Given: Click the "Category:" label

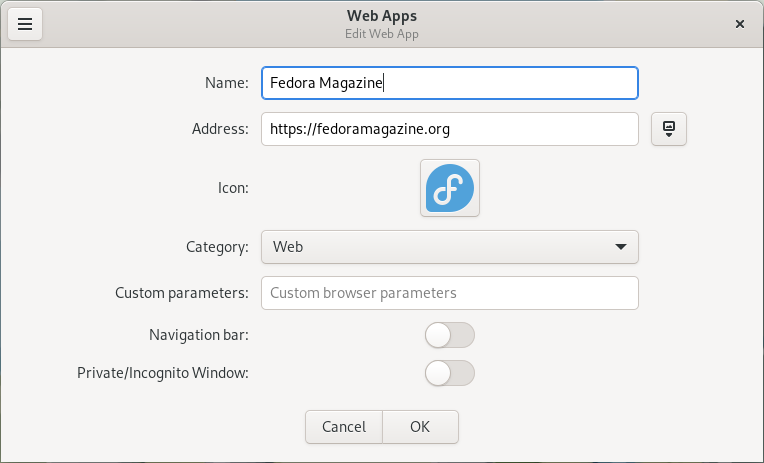Looking at the screenshot, I should point(217,246).
